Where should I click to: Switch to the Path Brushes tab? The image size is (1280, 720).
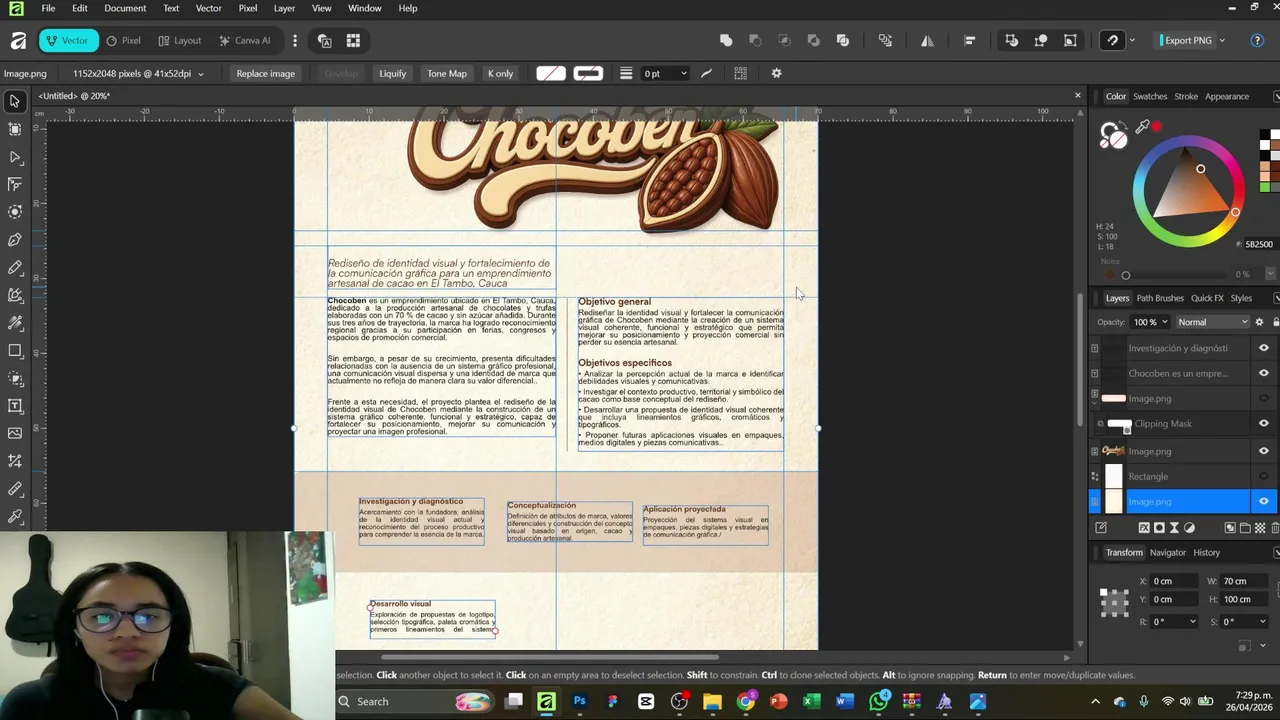(x=1160, y=298)
